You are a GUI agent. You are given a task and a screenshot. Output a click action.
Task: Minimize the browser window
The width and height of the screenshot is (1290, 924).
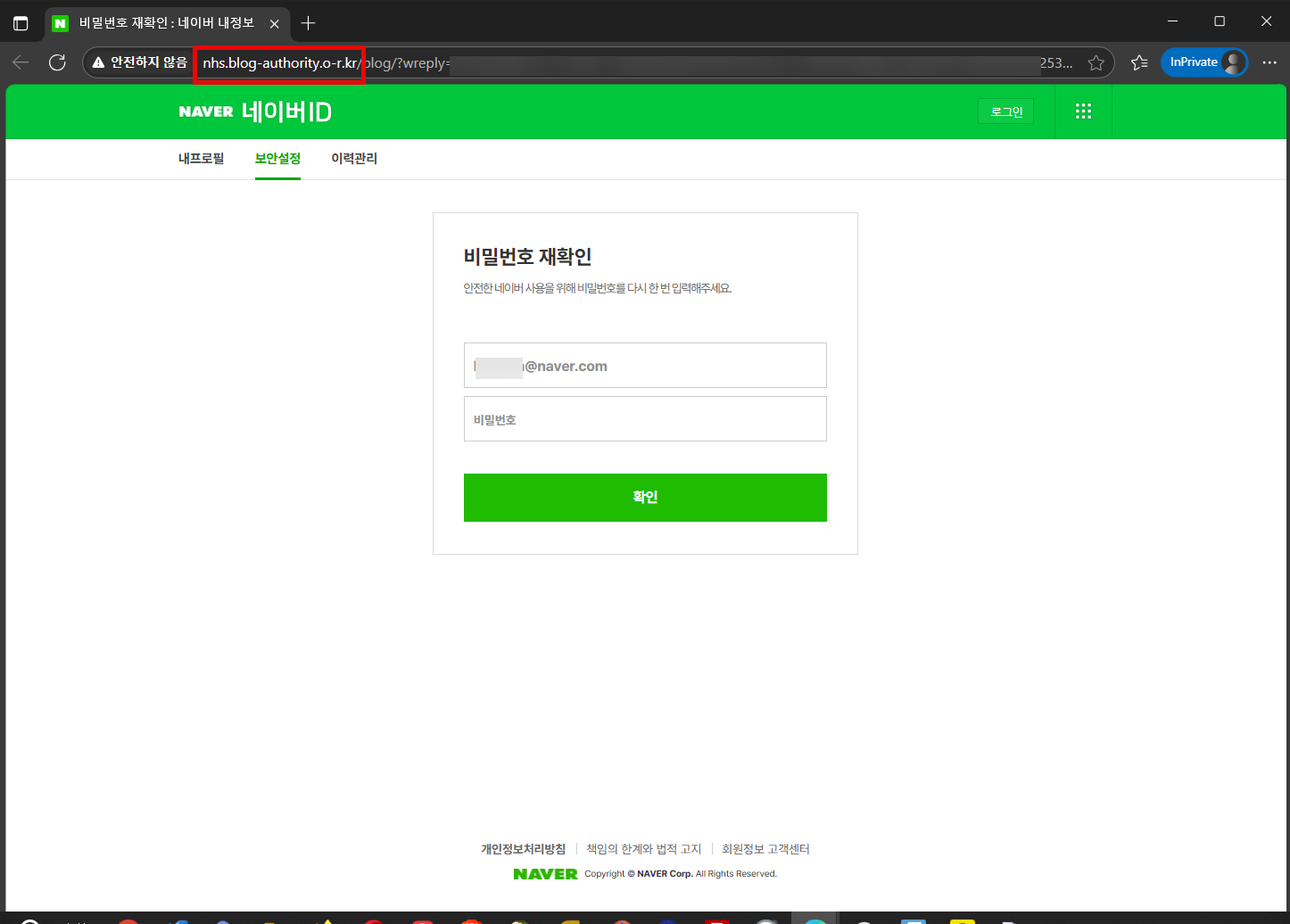click(x=1173, y=21)
